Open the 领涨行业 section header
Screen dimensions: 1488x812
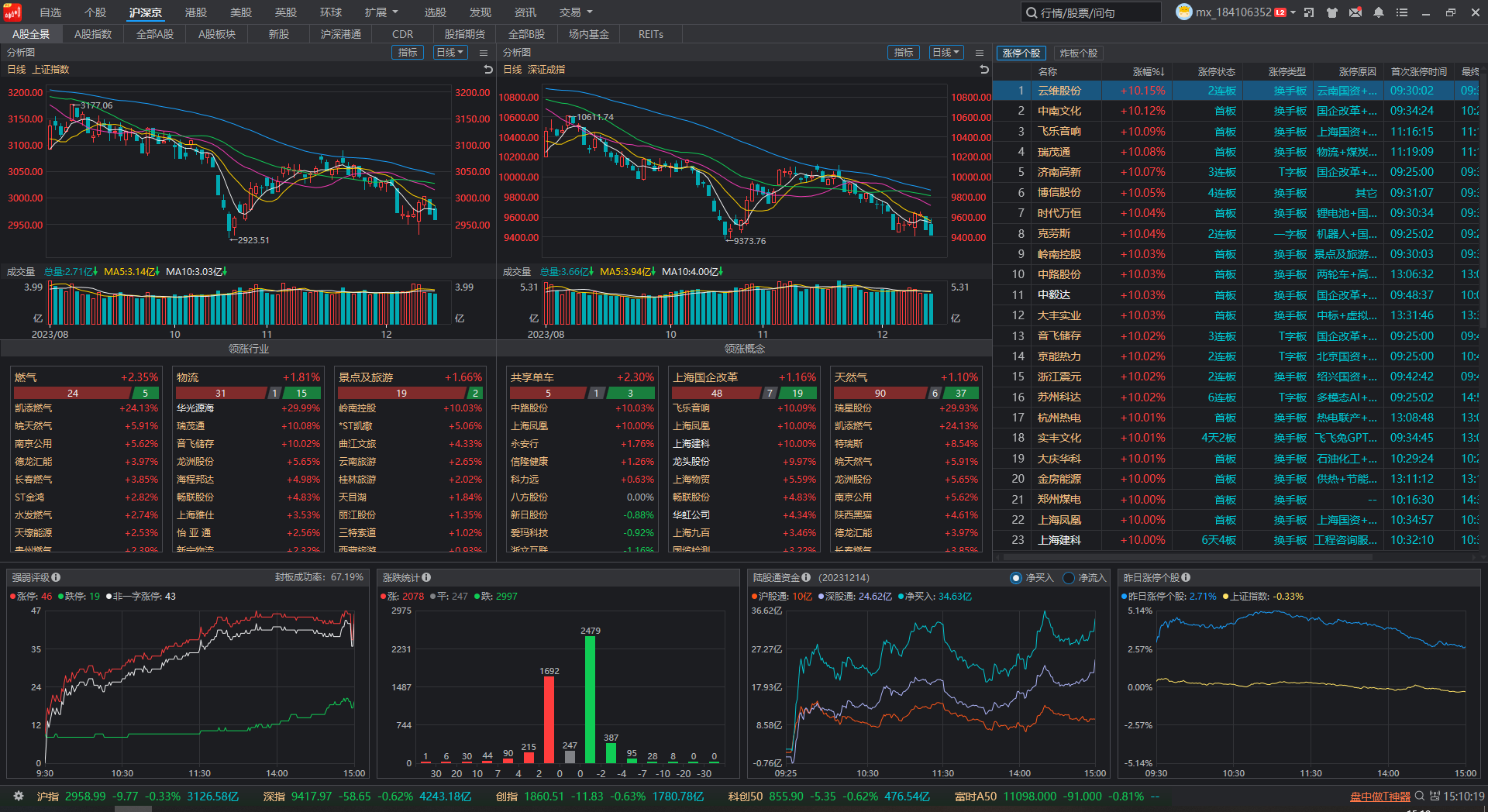[249, 349]
